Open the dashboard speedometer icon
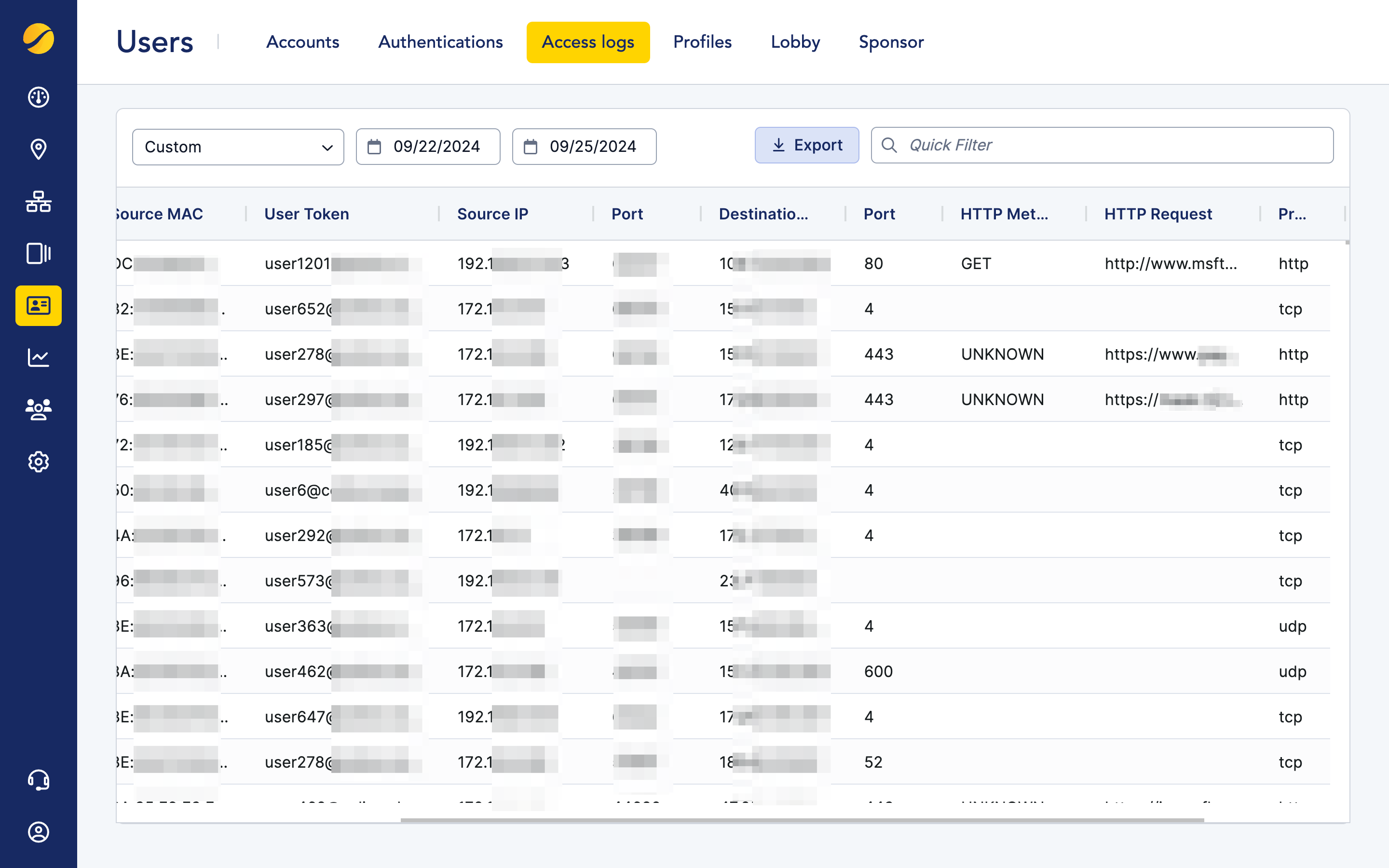1389x868 pixels. (x=38, y=97)
